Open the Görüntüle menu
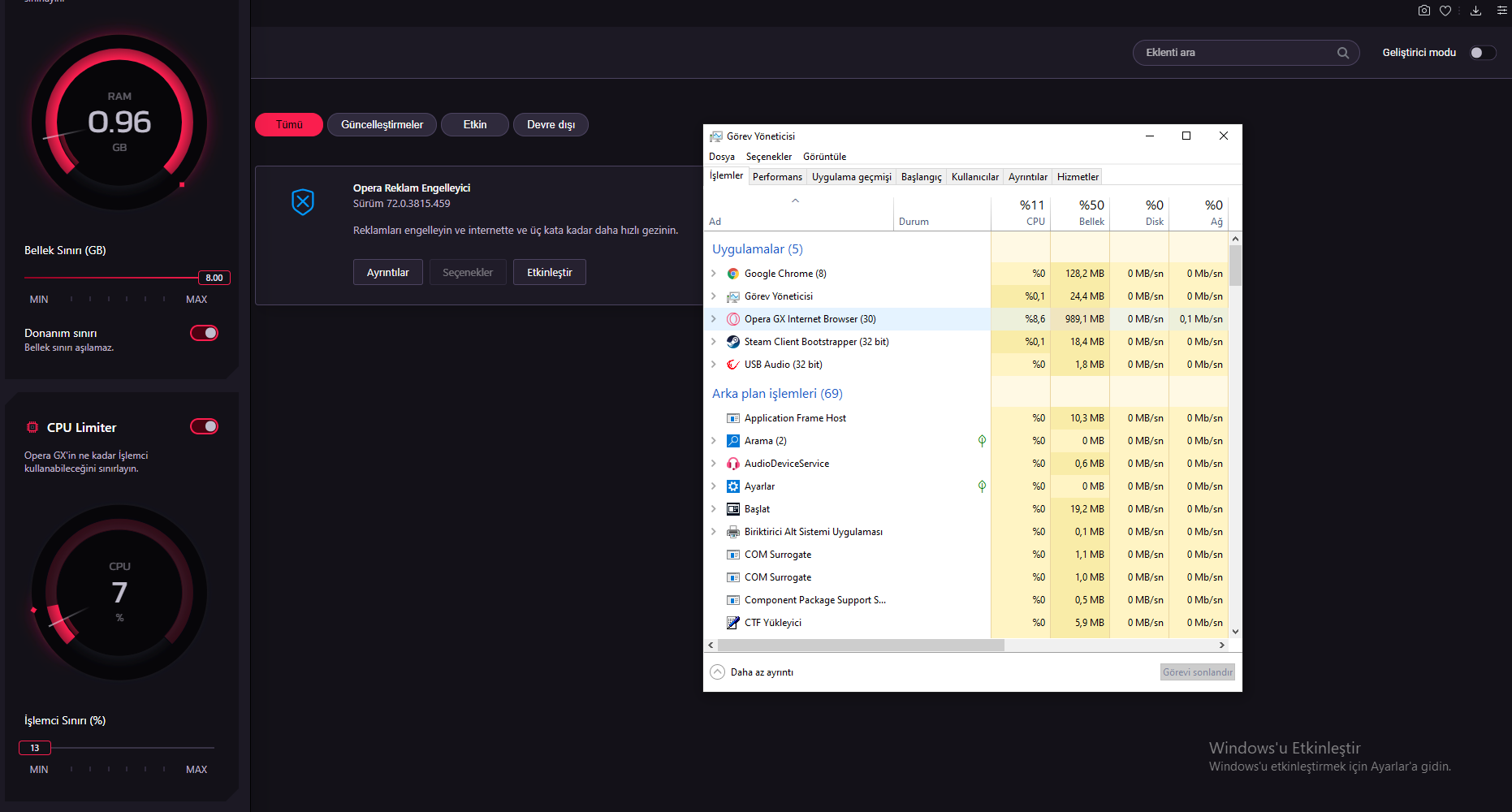This screenshot has height=812, width=1512. tap(825, 157)
